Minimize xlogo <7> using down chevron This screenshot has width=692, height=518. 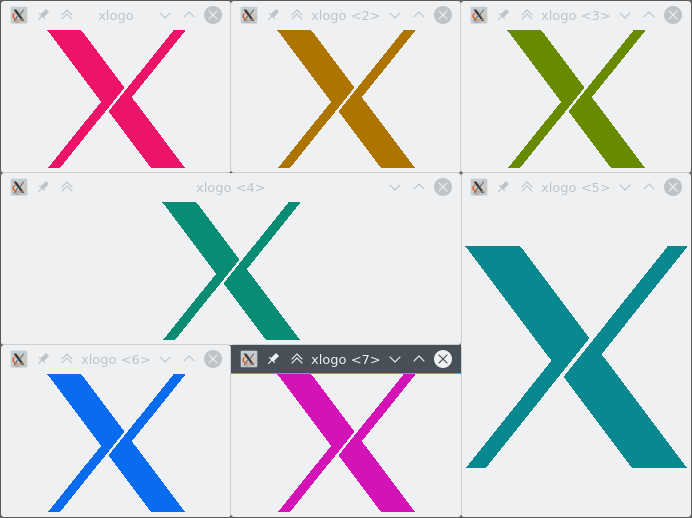coord(395,359)
